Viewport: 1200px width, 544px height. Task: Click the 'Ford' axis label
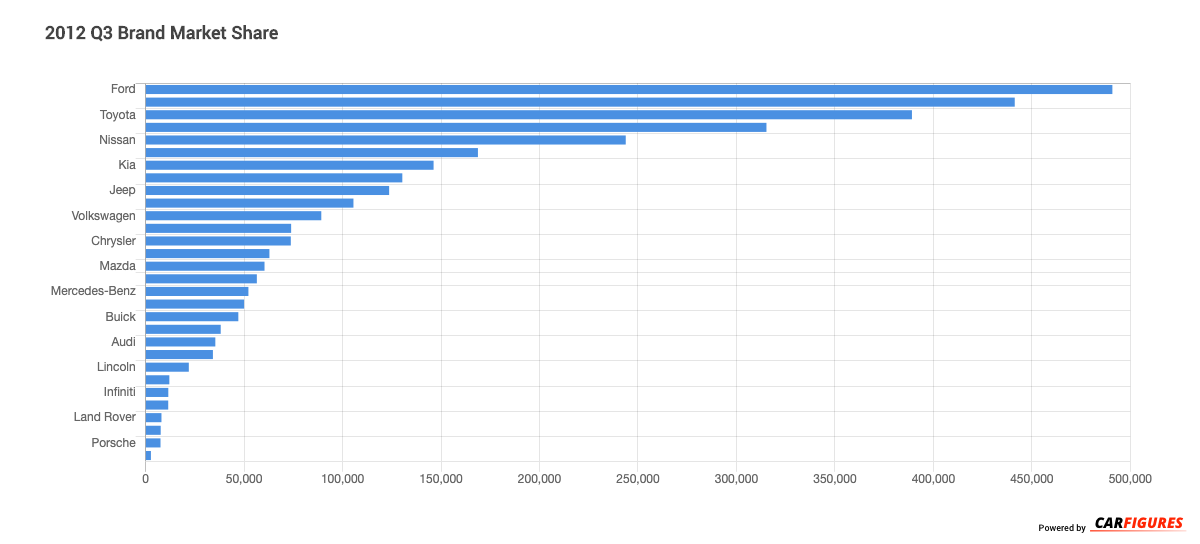tap(123, 89)
